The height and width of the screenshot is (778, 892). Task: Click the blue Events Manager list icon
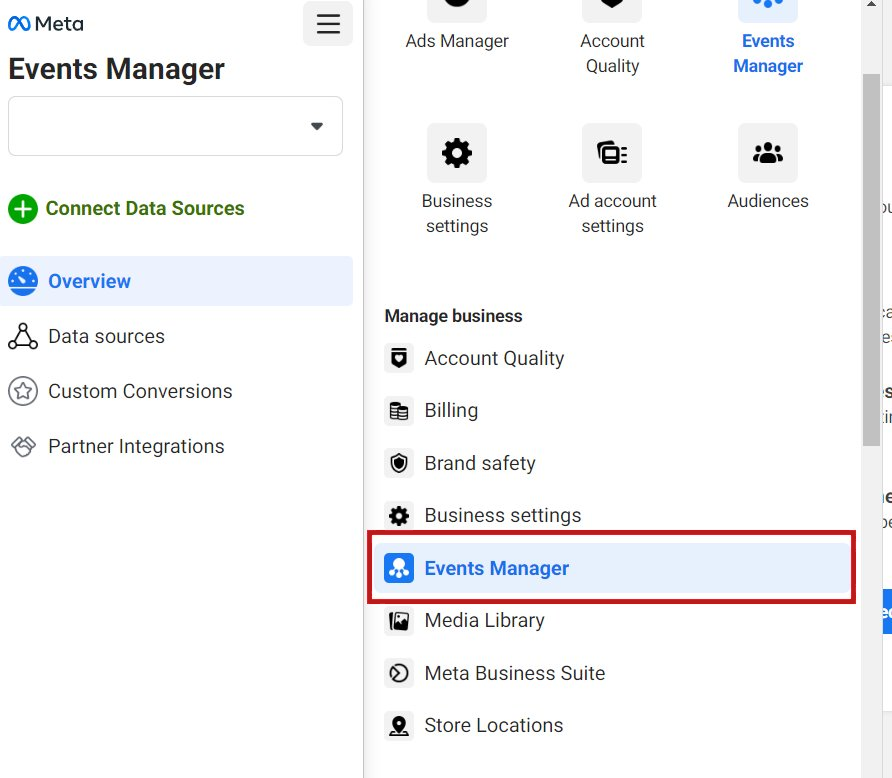[x=399, y=568]
